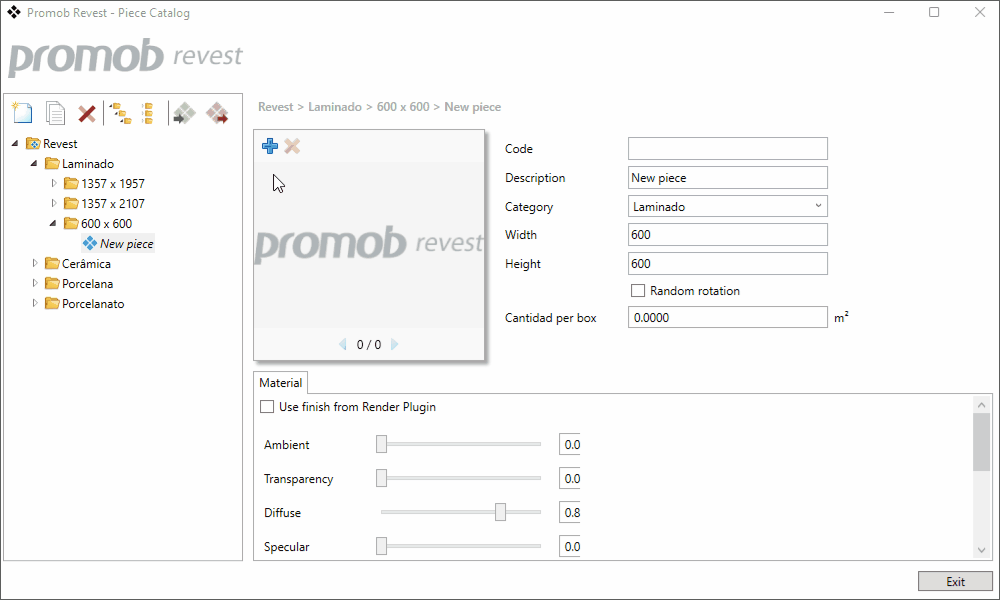The height and width of the screenshot is (600, 1000).
Task: Go to the previous image arrow
Action: 342,344
